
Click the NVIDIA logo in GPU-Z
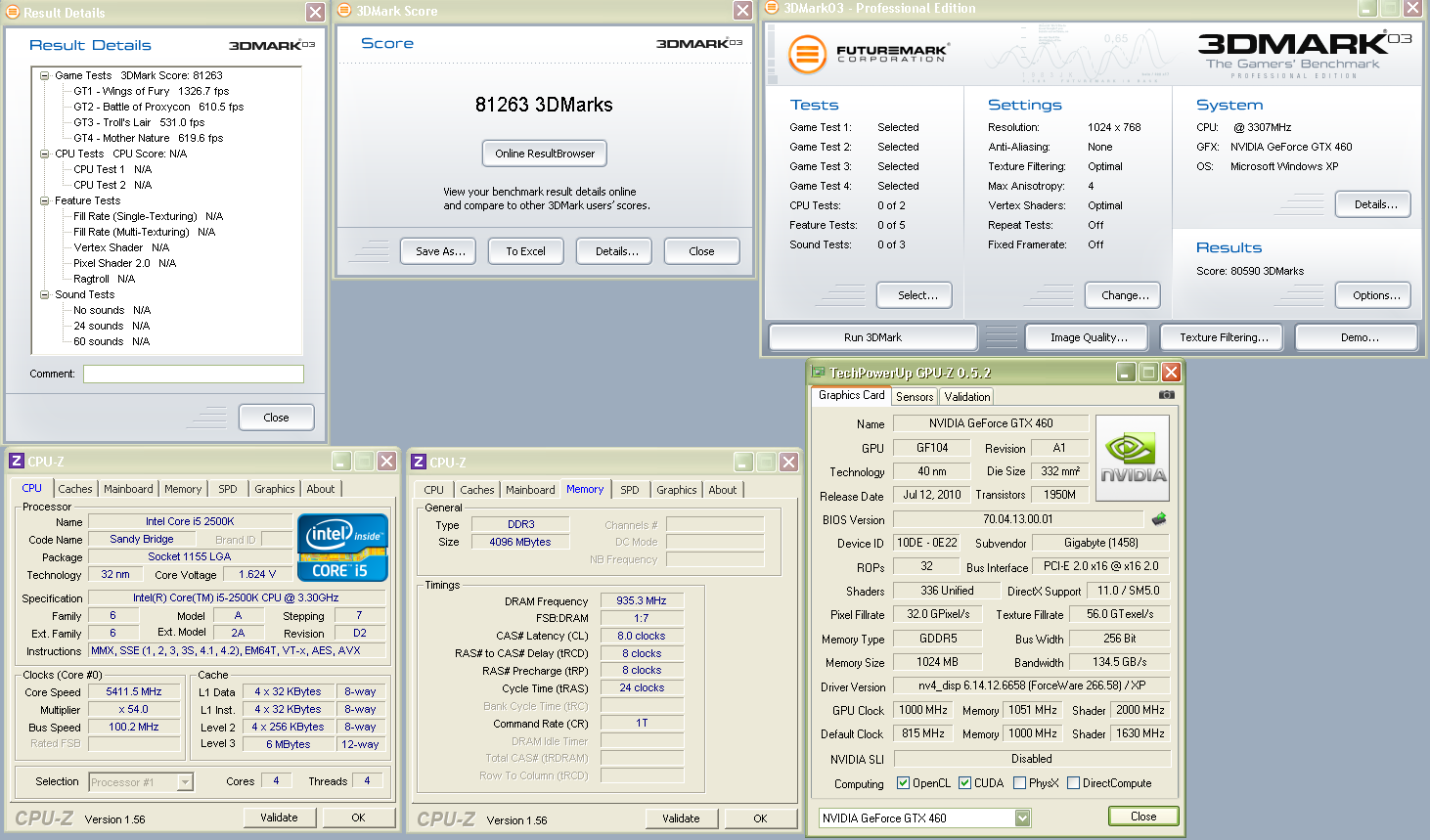(x=1133, y=459)
